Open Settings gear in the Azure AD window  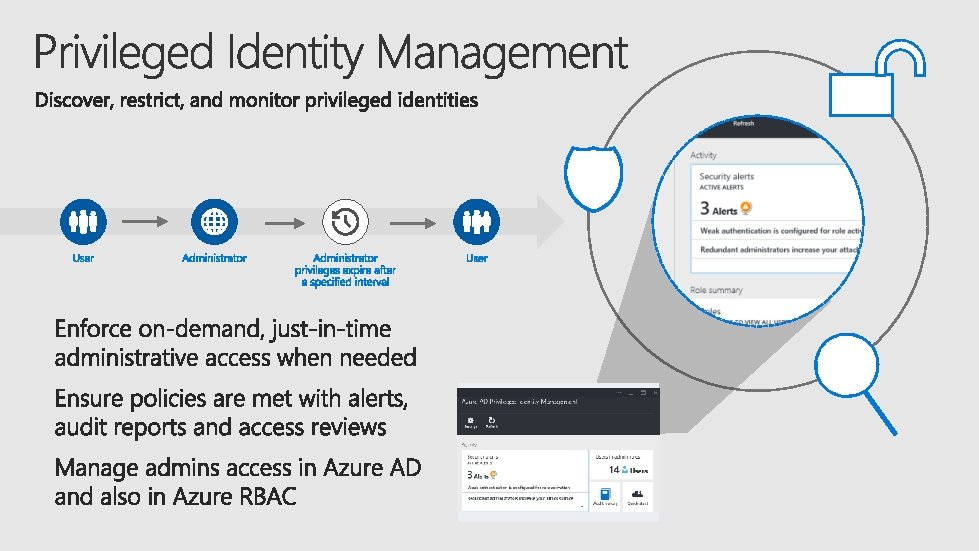(471, 422)
